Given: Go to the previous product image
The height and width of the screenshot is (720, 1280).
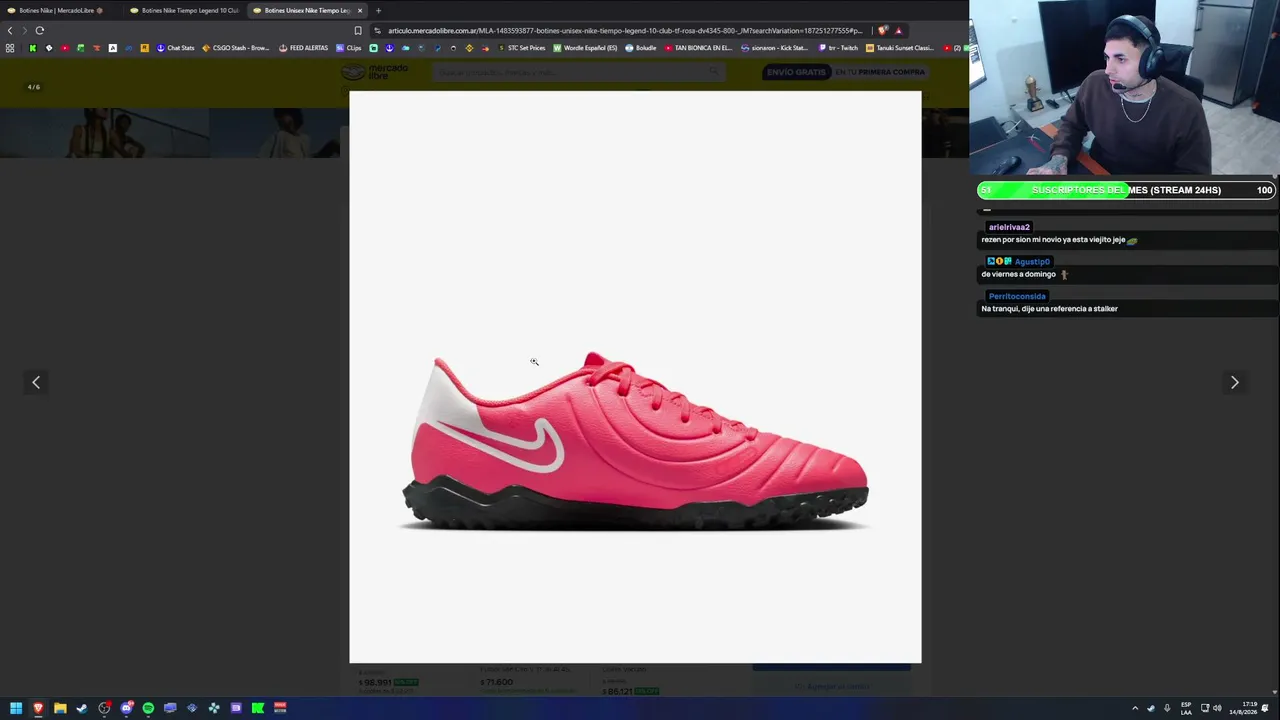Looking at the screenshot, I should (x=36, y=382).
